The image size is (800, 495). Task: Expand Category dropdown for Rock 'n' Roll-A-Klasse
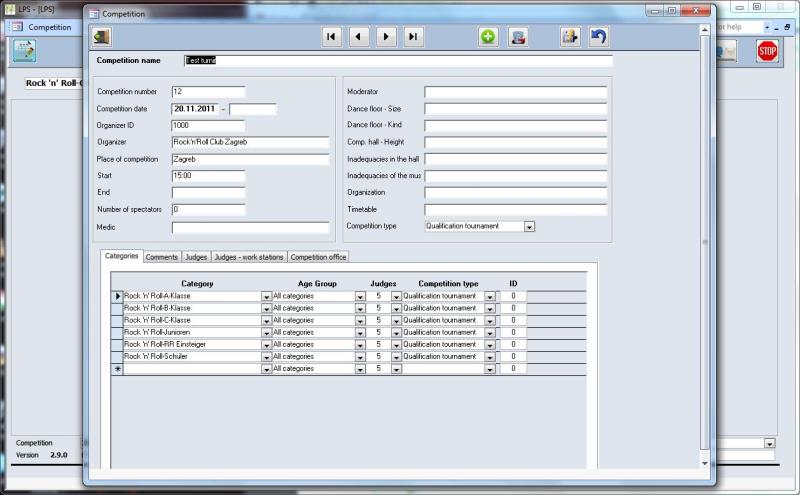pos(266,297)
